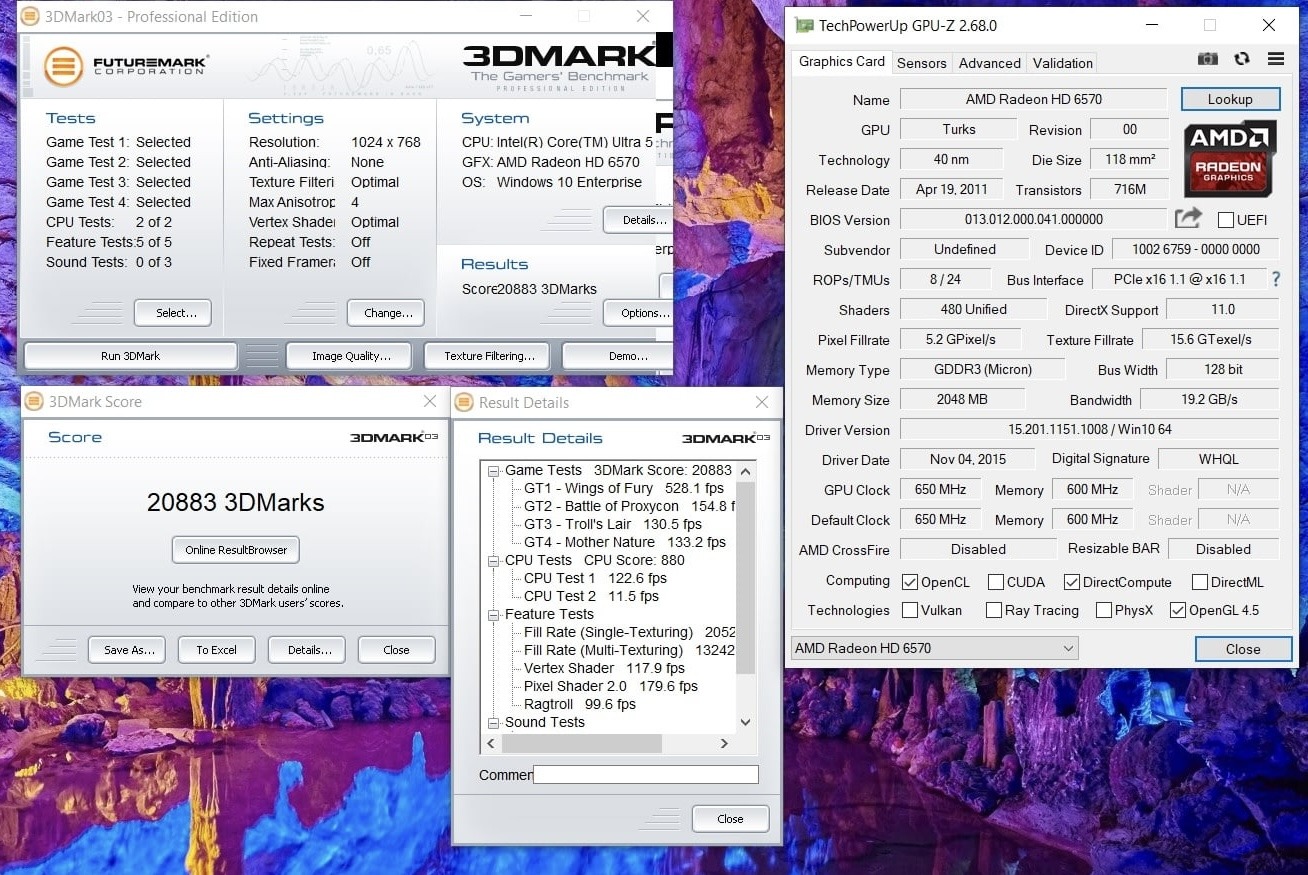Image resolution: width=1308 pixels, height=875 pixels.
Task: Click the Close button in GPU-Z
Action: pyautogui.click(x=1242, y=649)
